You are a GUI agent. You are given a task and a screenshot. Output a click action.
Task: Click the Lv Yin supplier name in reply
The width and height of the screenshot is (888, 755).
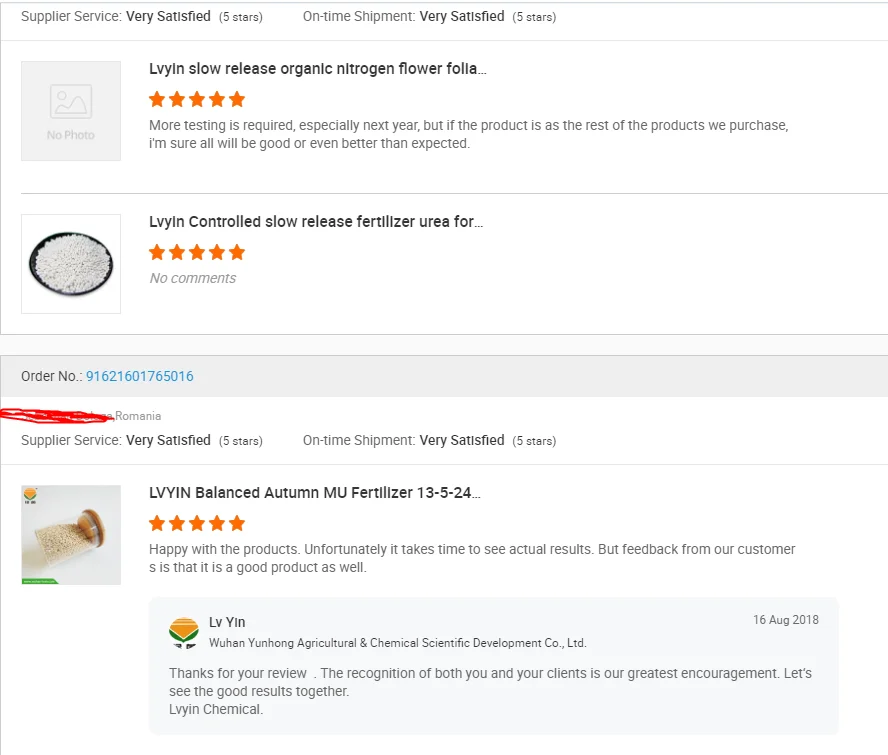point(227,622)
